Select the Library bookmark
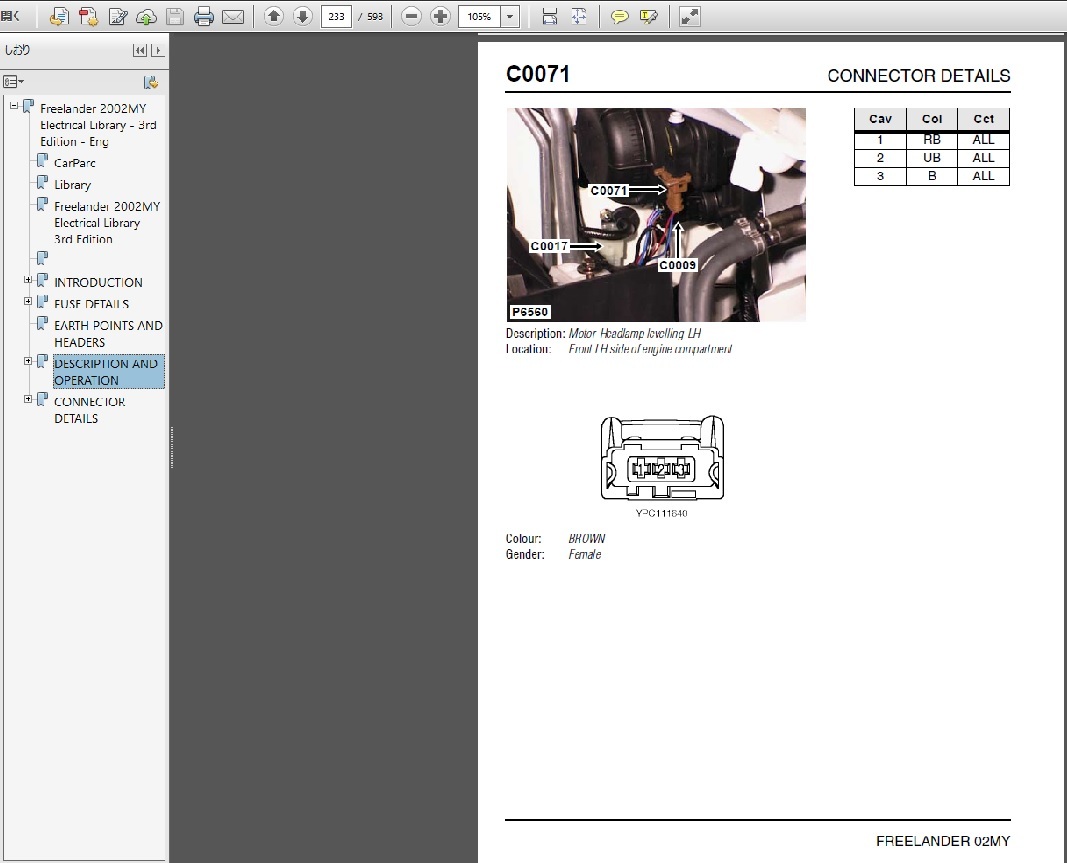The width and height of the screenshot is (1067, 863). coord(72,184)
